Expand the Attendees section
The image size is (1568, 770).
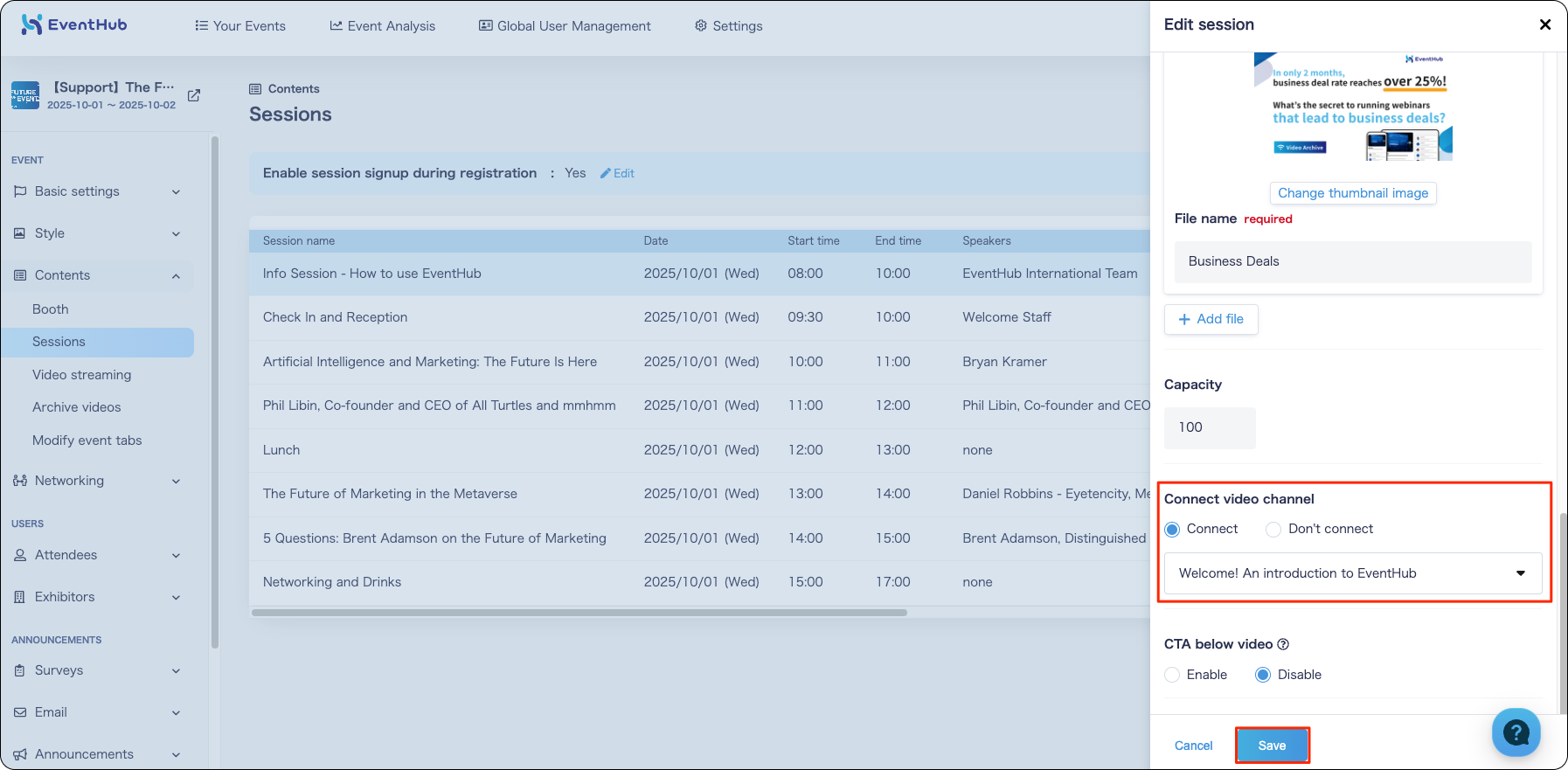point(176,556)
